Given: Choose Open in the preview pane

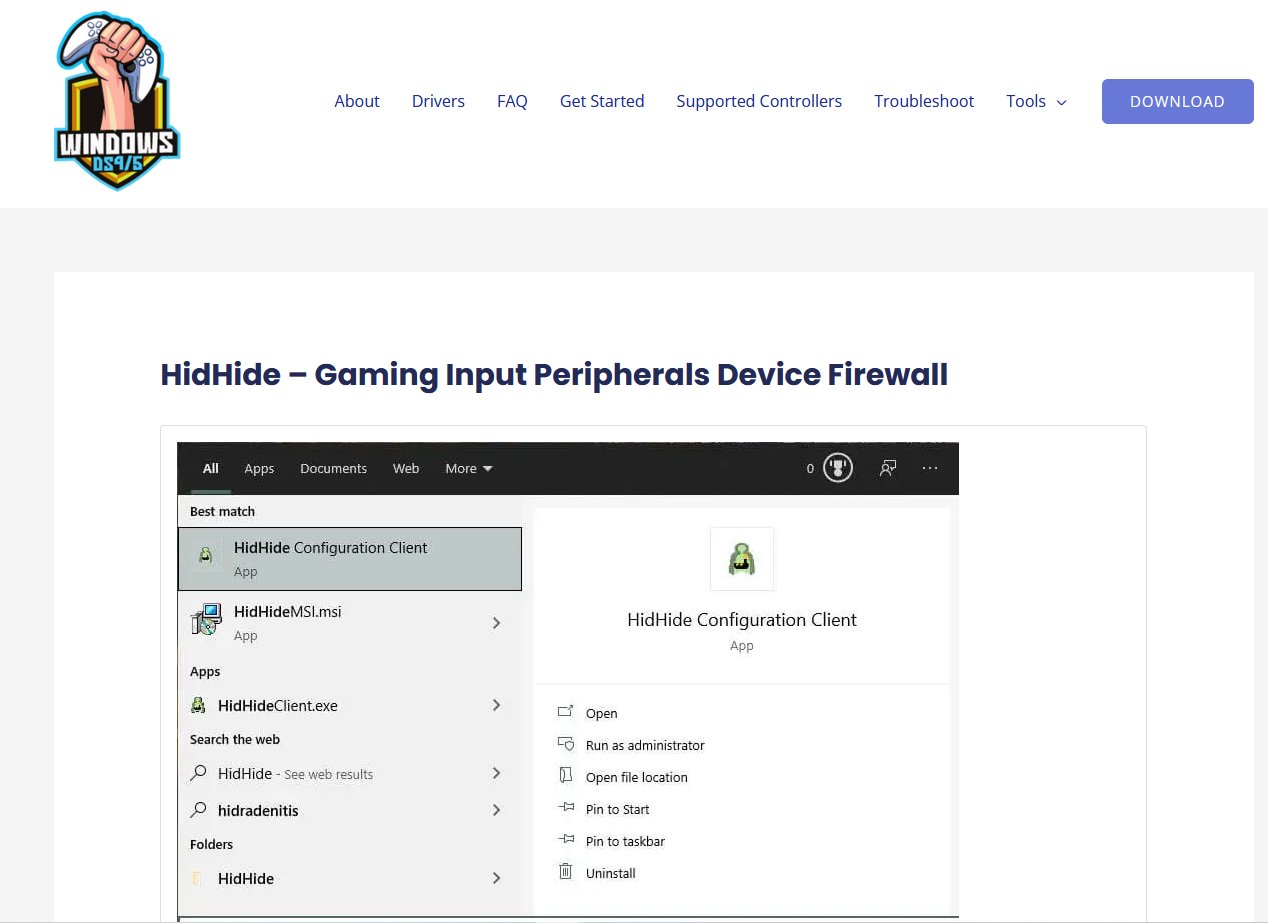Looking at the screenshot, I should (602, 713).
